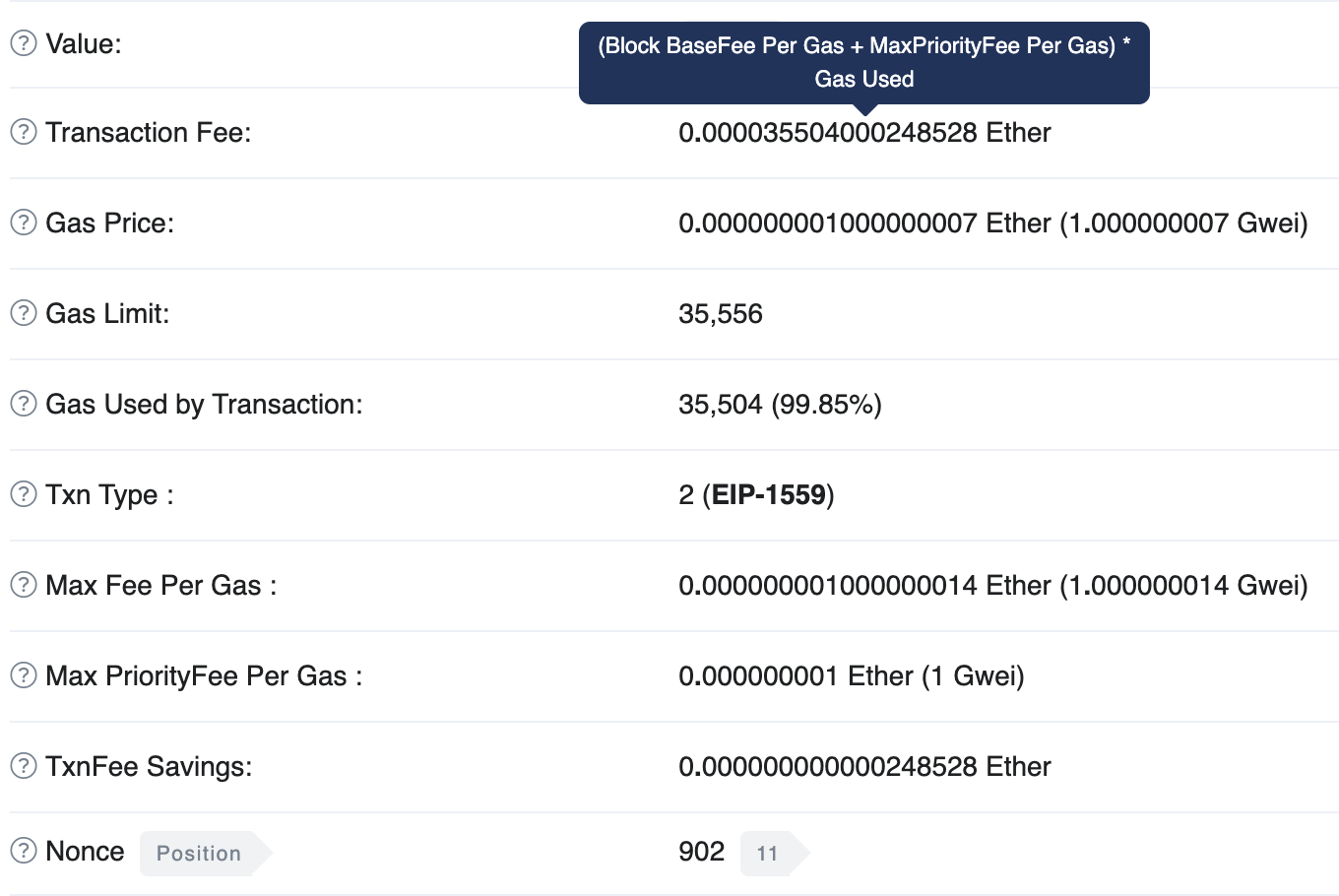
Task: Click the TxnFee Savings Ether amount
Action: [864, 766]
